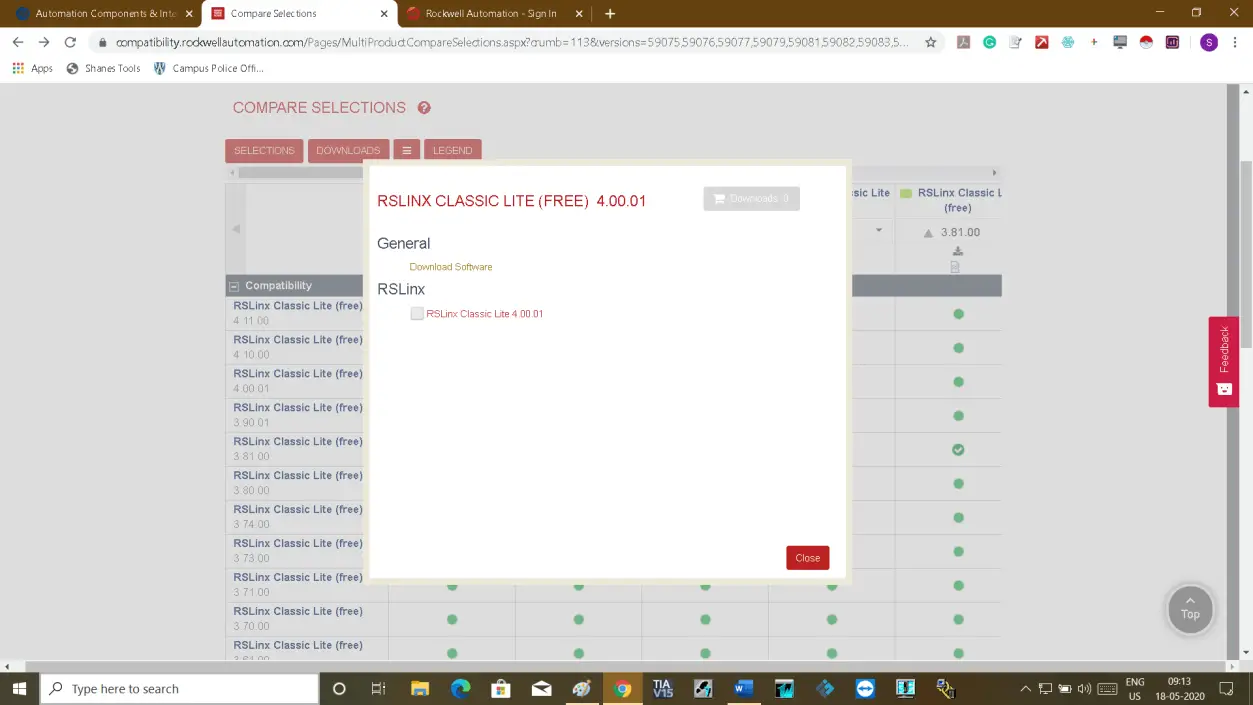Switch to Compare Selections browser tab

(x=298, y=14)
